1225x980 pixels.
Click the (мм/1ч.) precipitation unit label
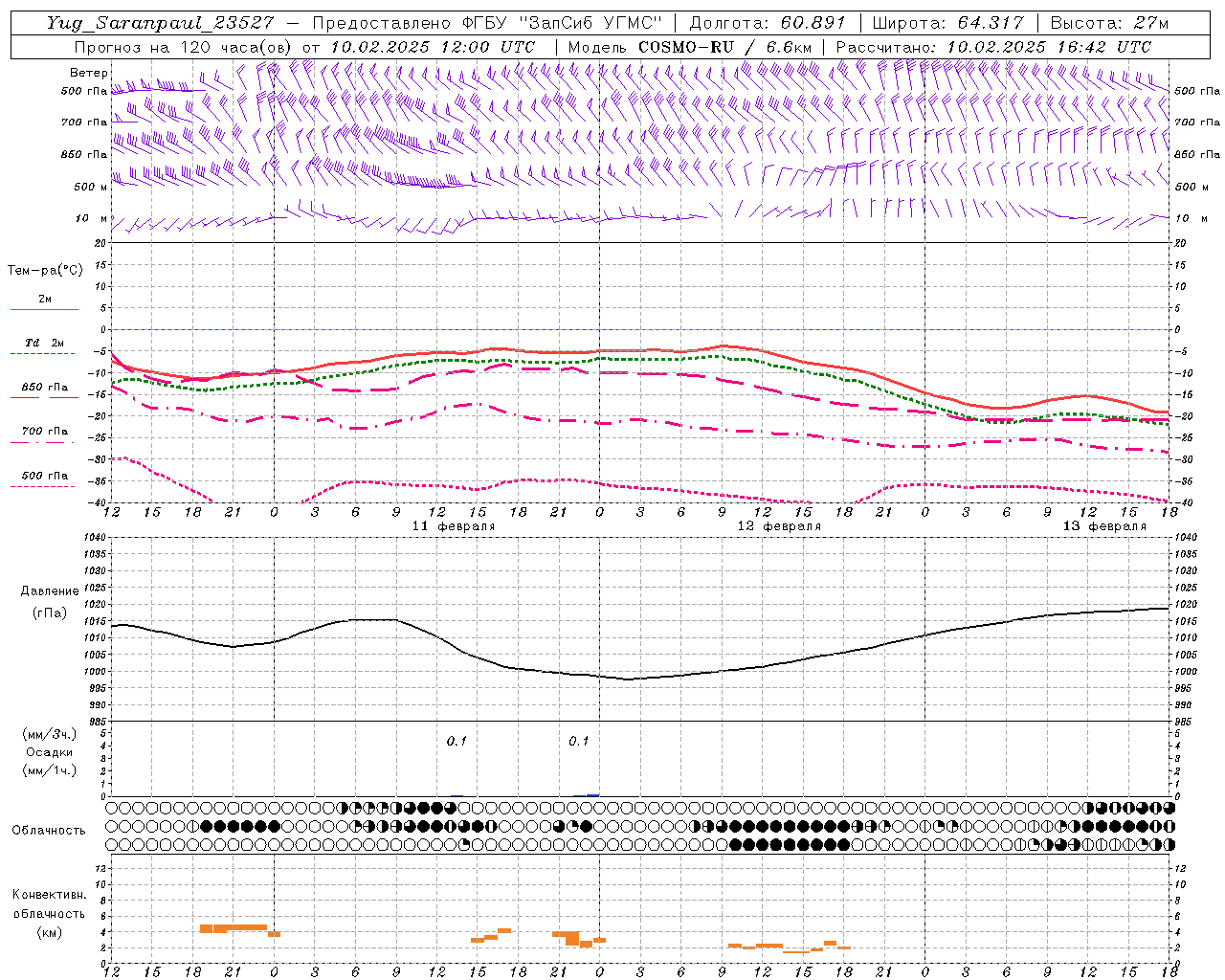coord(50,770)
